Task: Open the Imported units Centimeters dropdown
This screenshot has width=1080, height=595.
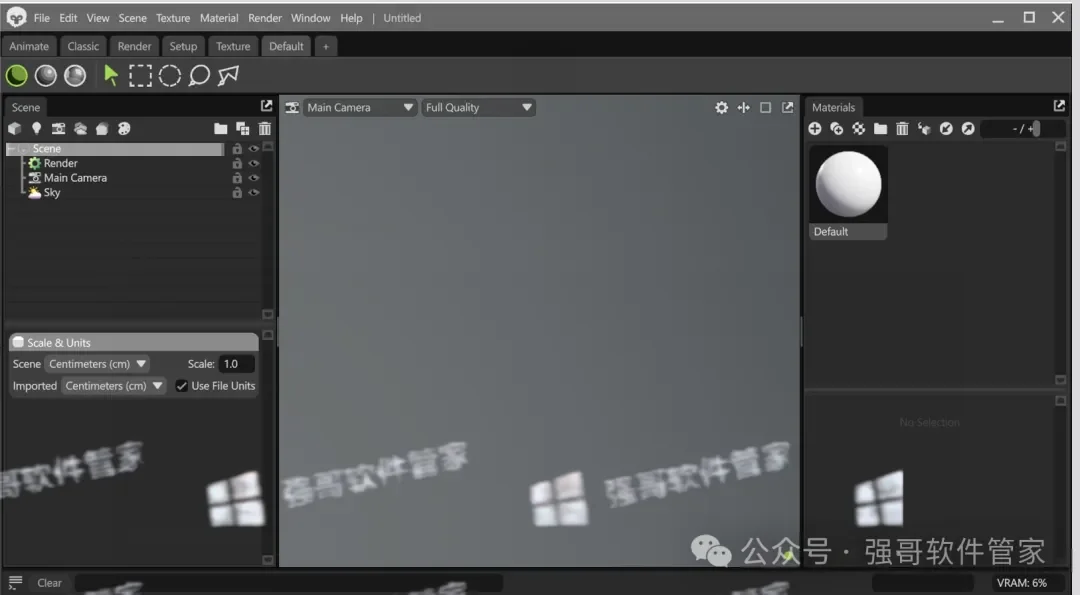Action: click(113, 386)
